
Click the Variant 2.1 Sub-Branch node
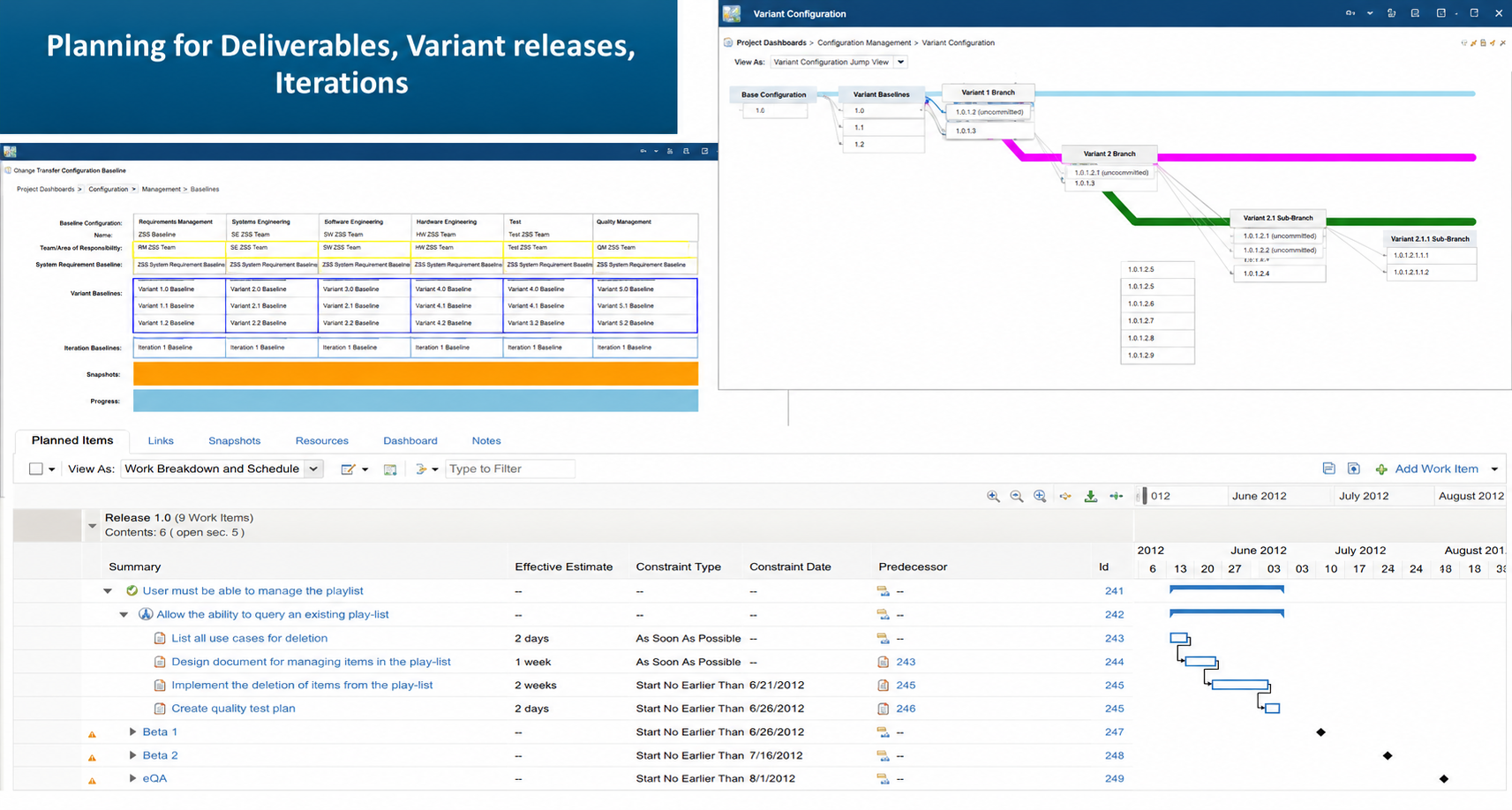[x=1278, y=218]
